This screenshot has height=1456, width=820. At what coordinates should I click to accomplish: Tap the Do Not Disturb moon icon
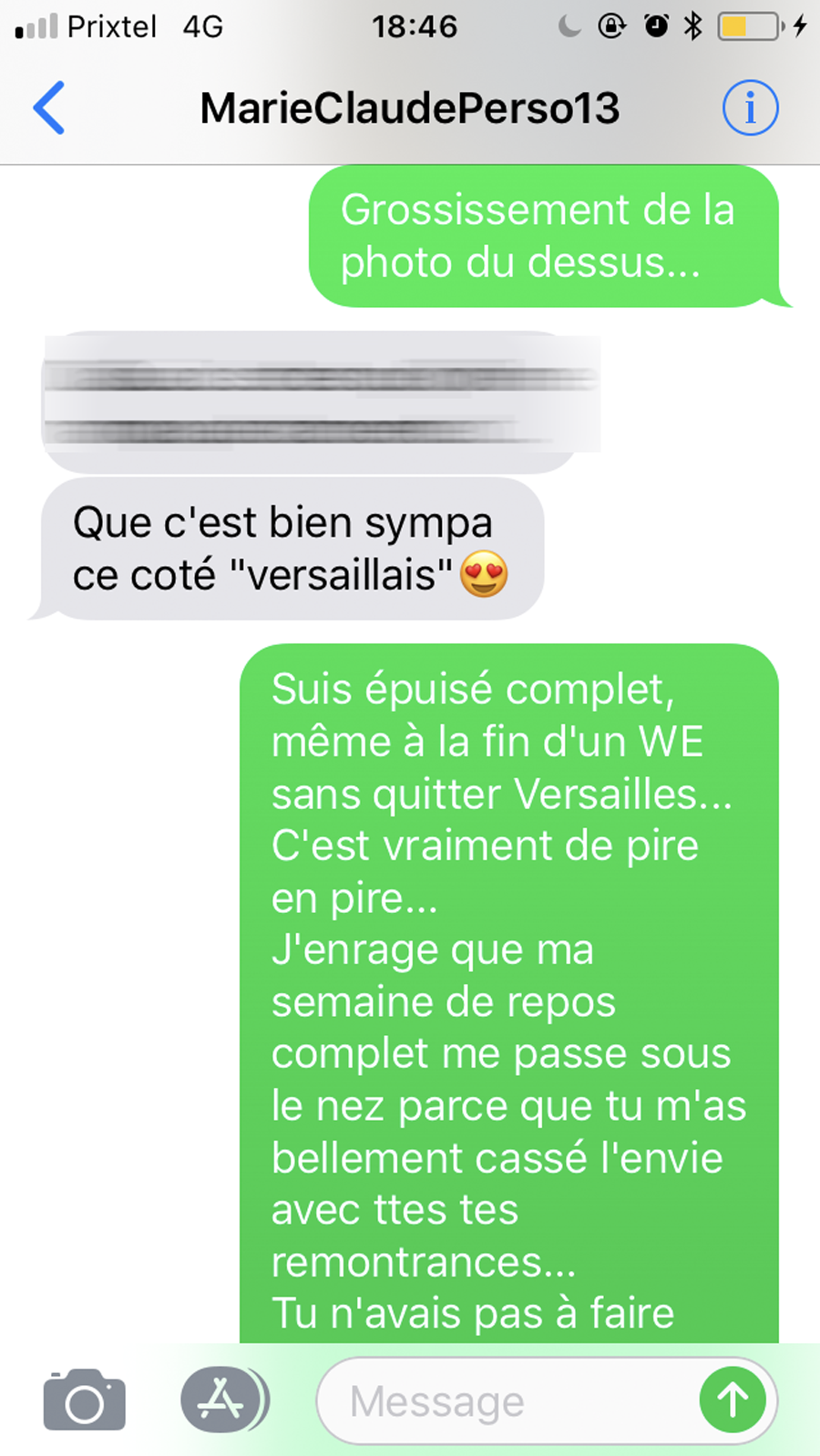pos(569,26)
